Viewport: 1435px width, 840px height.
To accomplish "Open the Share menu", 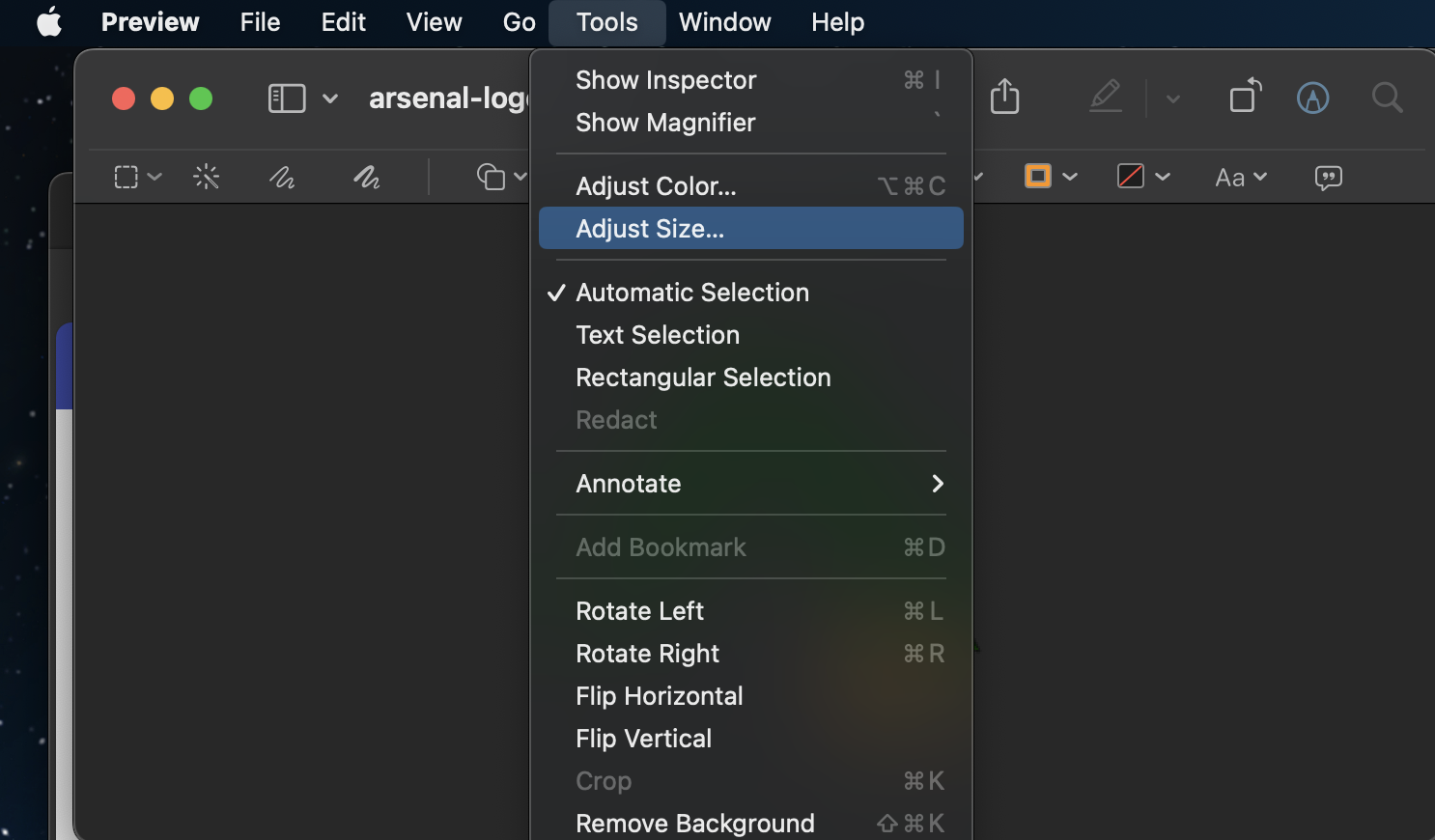I will [1004, 97].
